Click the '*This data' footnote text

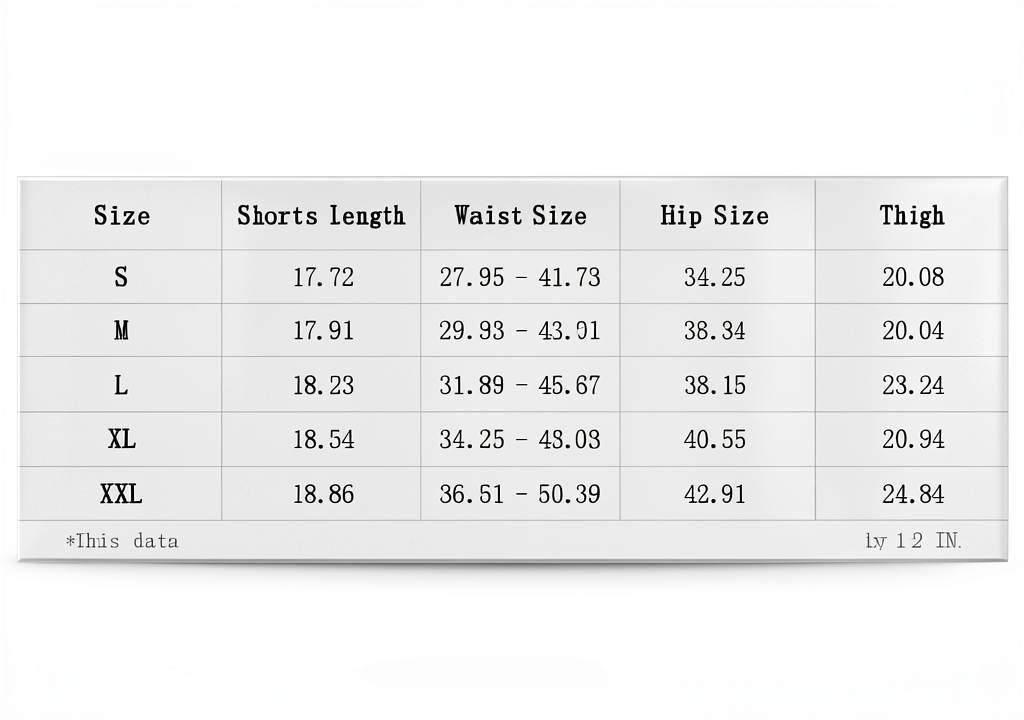click(122, 541)
